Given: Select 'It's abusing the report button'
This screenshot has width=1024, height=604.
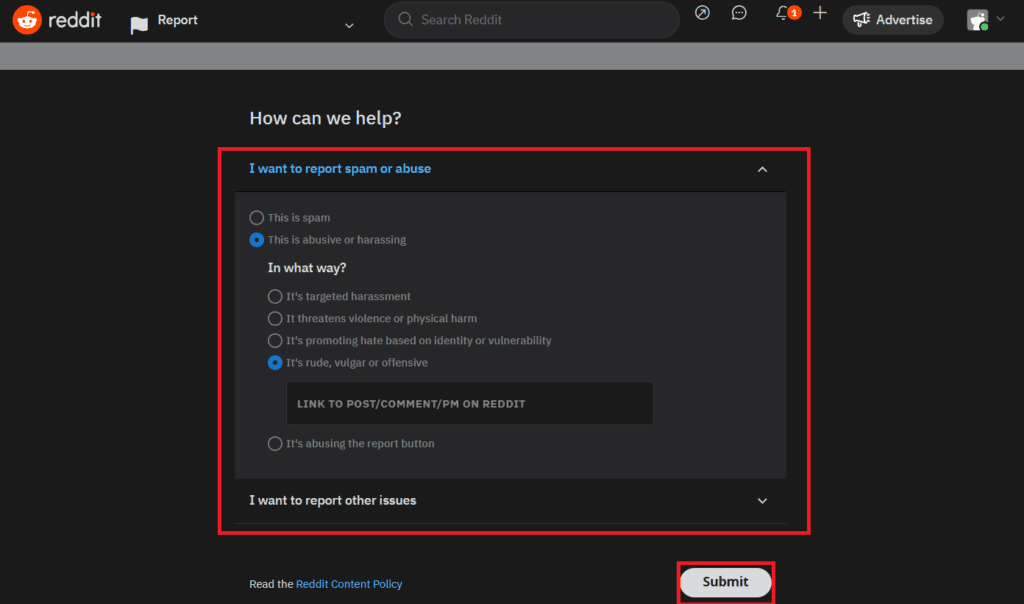Looking at the screenshot, I should tap(275, 443).
